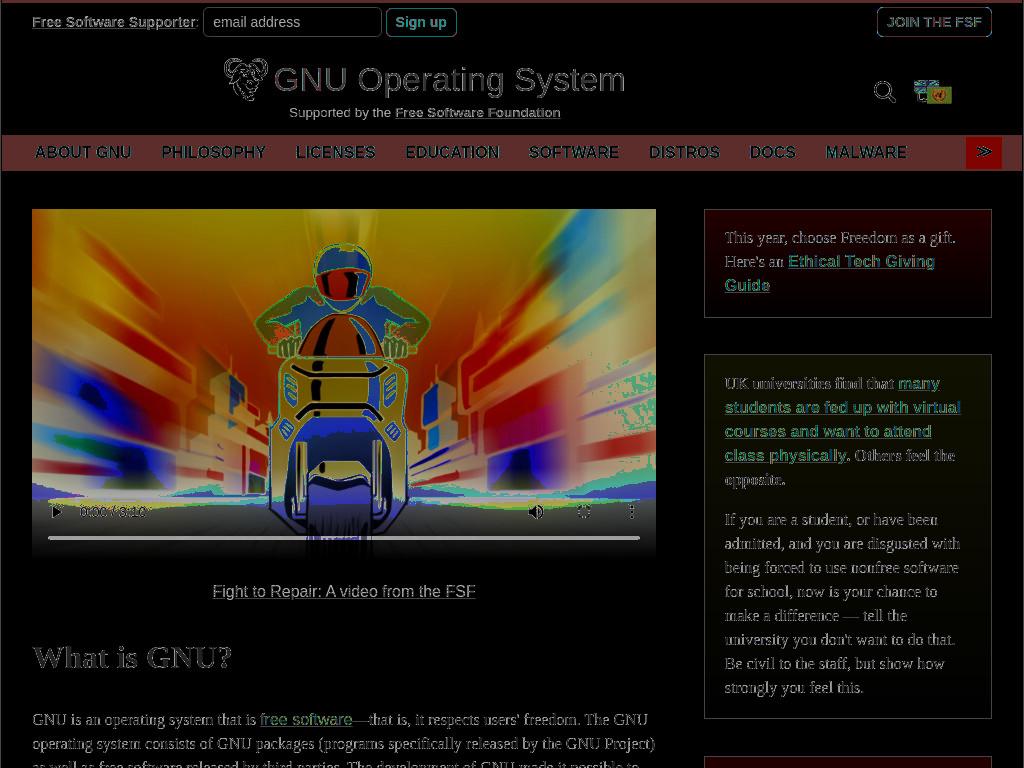Click JOIN THE FSF button
The height and width of the screenshot is (768, 1024).
(934, 22)
